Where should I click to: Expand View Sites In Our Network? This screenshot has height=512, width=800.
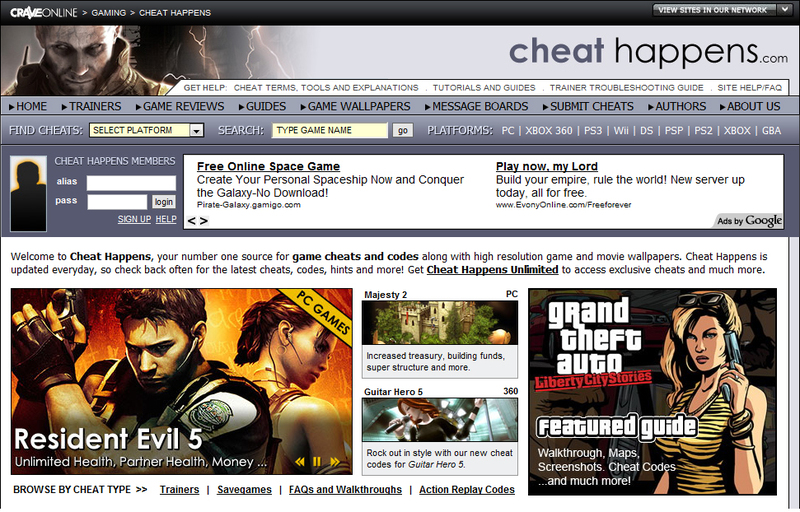click(x=721, y=10)
